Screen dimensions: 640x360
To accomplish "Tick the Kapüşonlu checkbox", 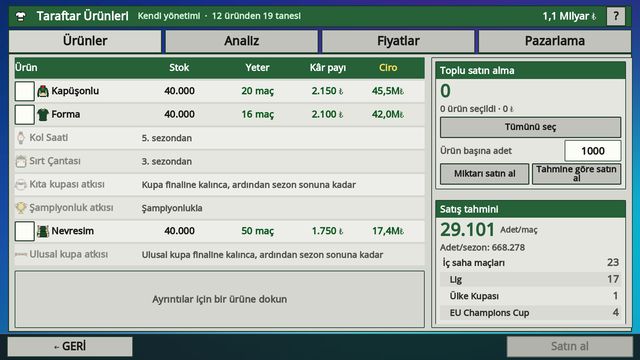I will point(24,91).
